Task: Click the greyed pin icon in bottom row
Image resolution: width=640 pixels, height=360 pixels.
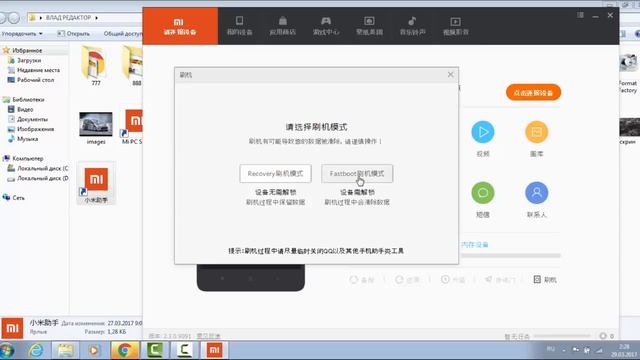Action: pos(500,280)
